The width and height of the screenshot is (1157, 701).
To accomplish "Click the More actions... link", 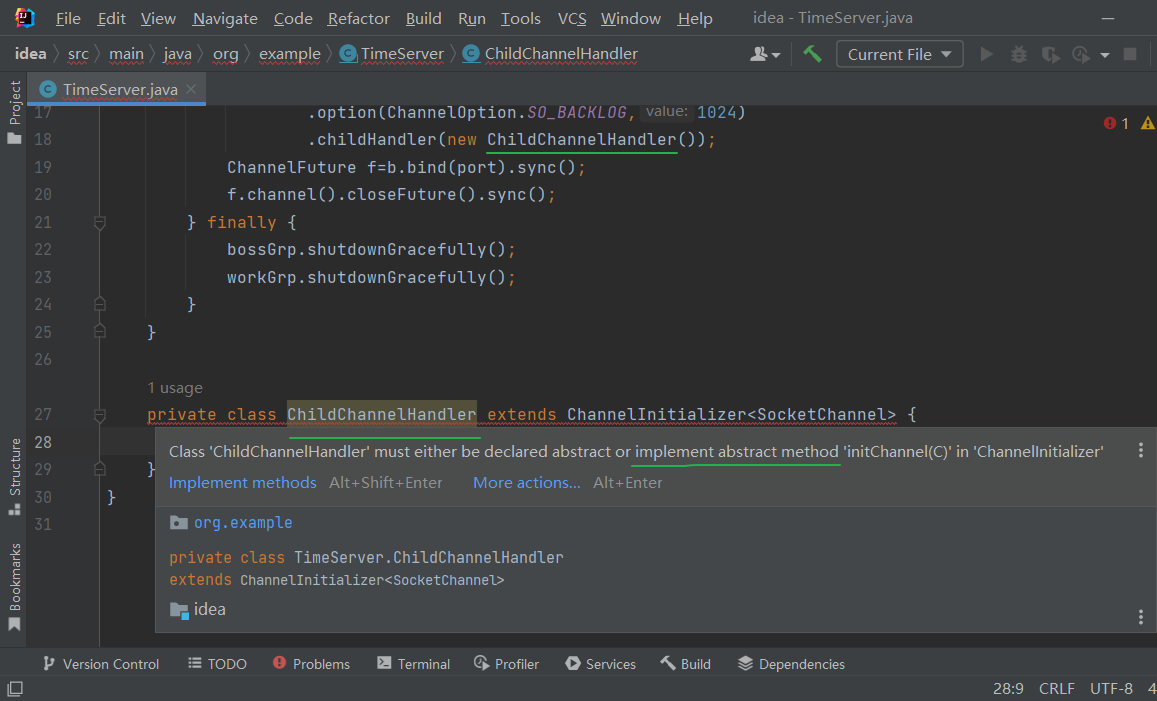I will (527, 483).
